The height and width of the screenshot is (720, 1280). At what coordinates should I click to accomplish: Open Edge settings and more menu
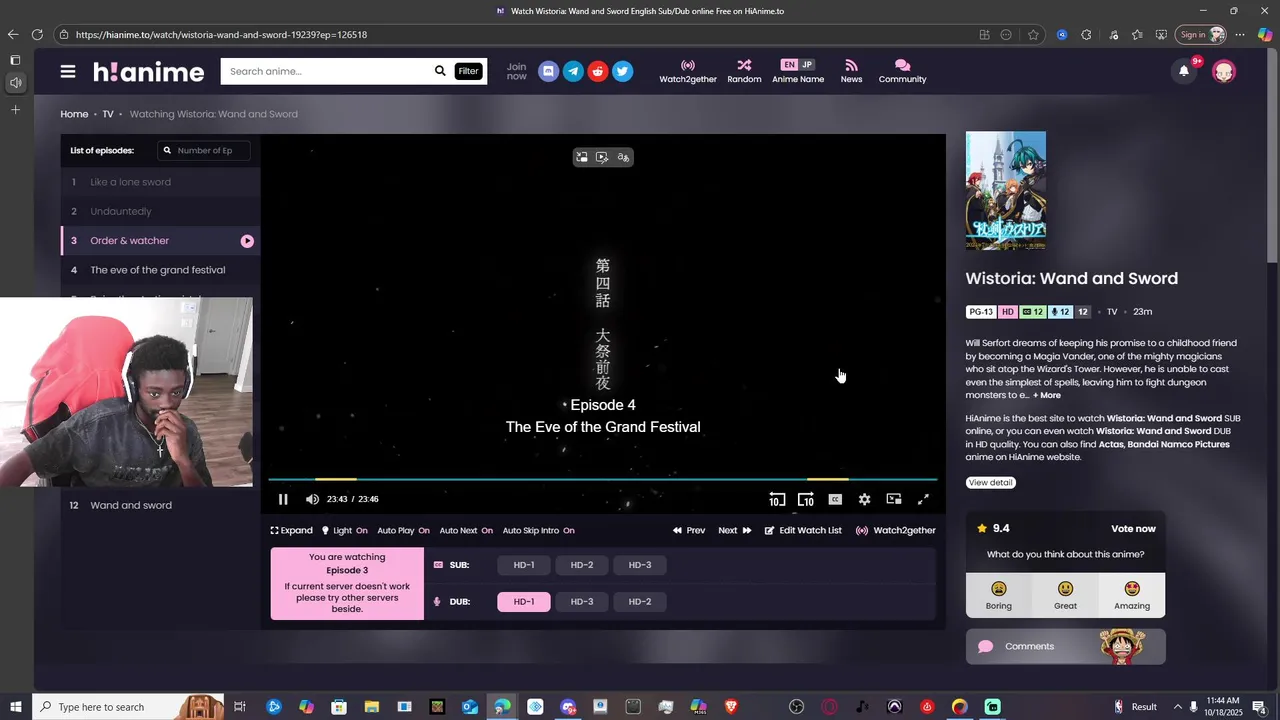click(x=1240, y=35)
